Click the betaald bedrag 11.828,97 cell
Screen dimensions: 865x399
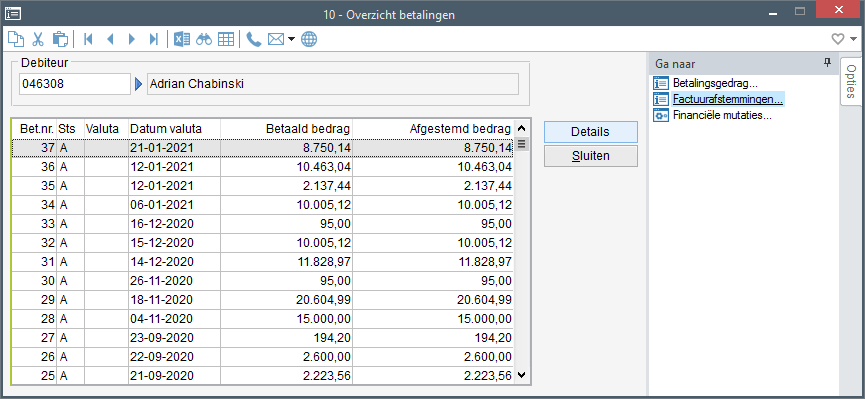tap(286, 262)
